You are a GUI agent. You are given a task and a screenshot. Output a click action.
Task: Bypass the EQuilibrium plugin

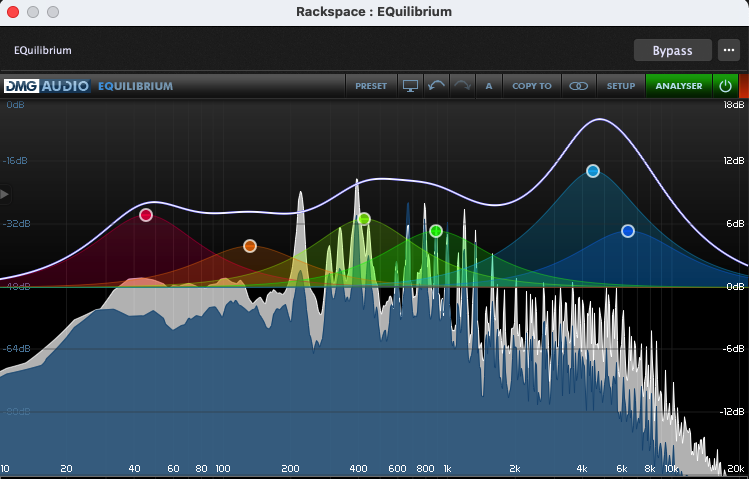click(673, 51)
